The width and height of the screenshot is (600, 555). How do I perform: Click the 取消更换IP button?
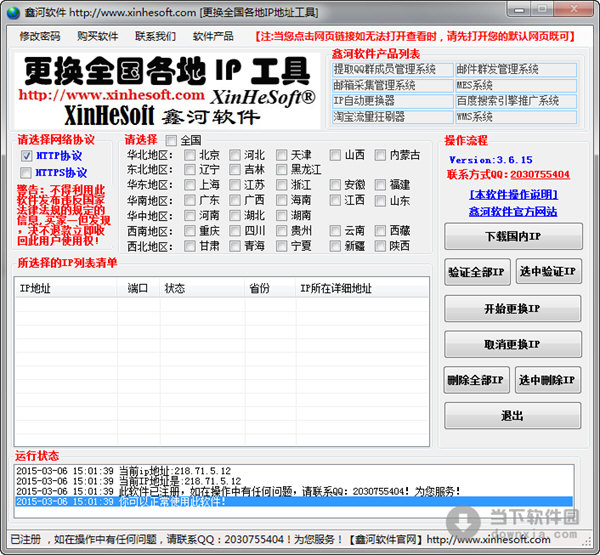click(513, 344)
